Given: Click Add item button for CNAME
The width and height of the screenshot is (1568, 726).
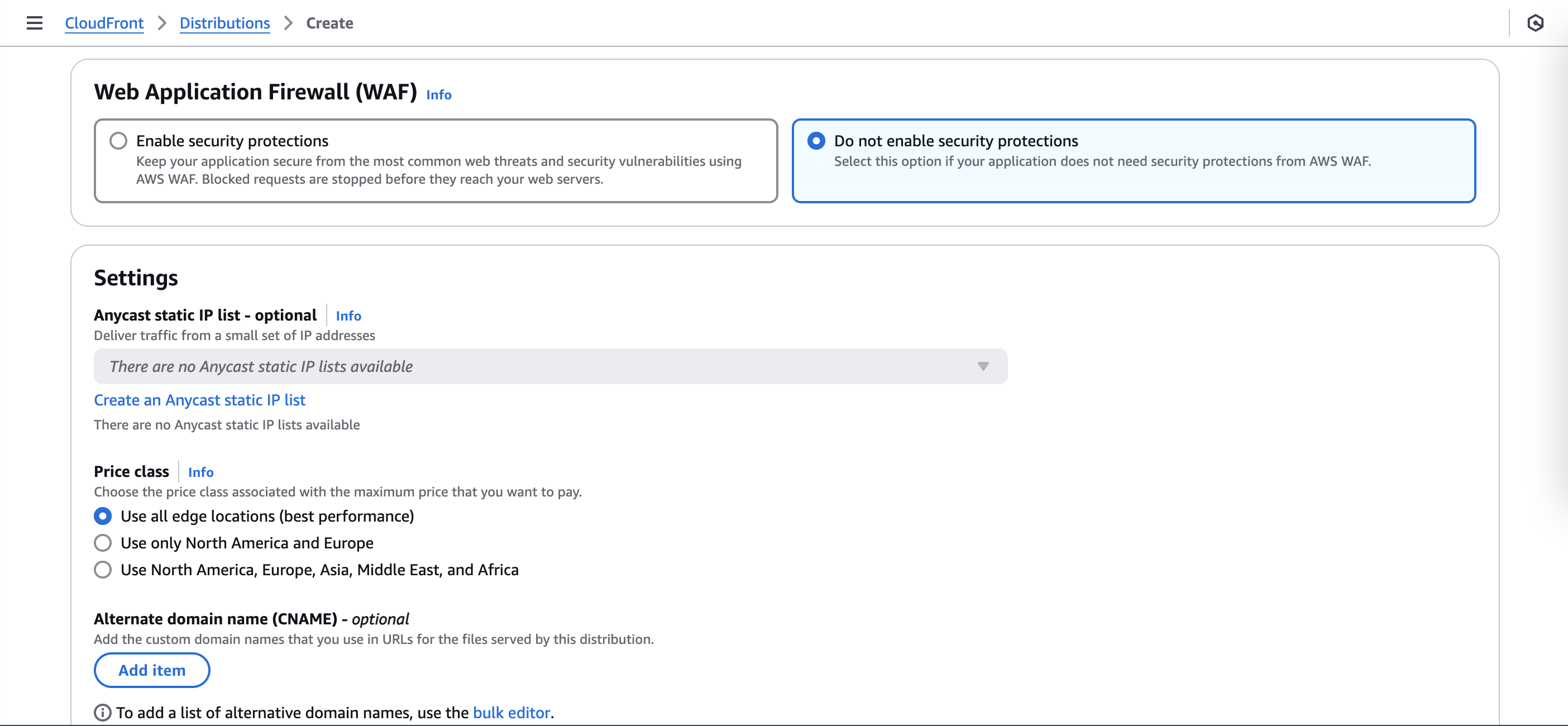Looking at the screenshot, I should click(151, 670).
